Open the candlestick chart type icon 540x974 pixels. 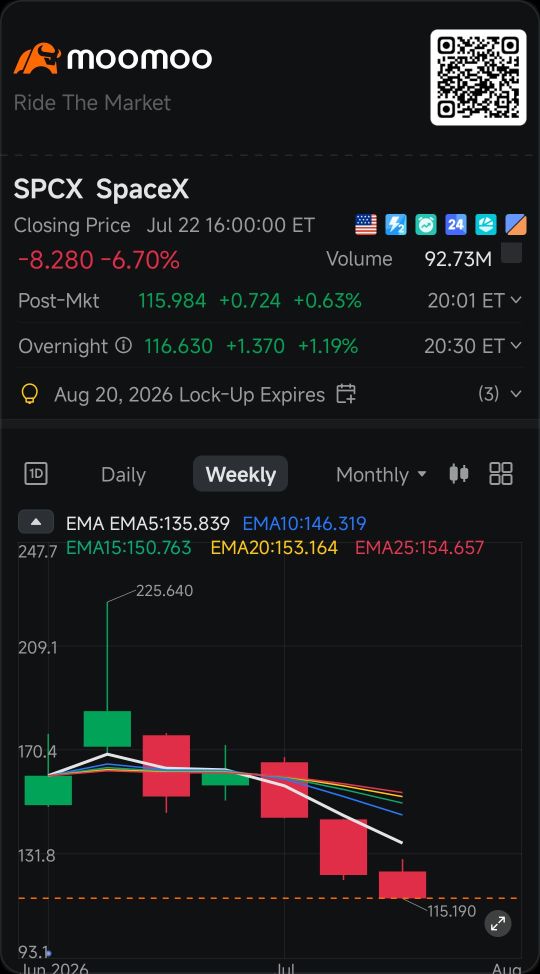459,474
